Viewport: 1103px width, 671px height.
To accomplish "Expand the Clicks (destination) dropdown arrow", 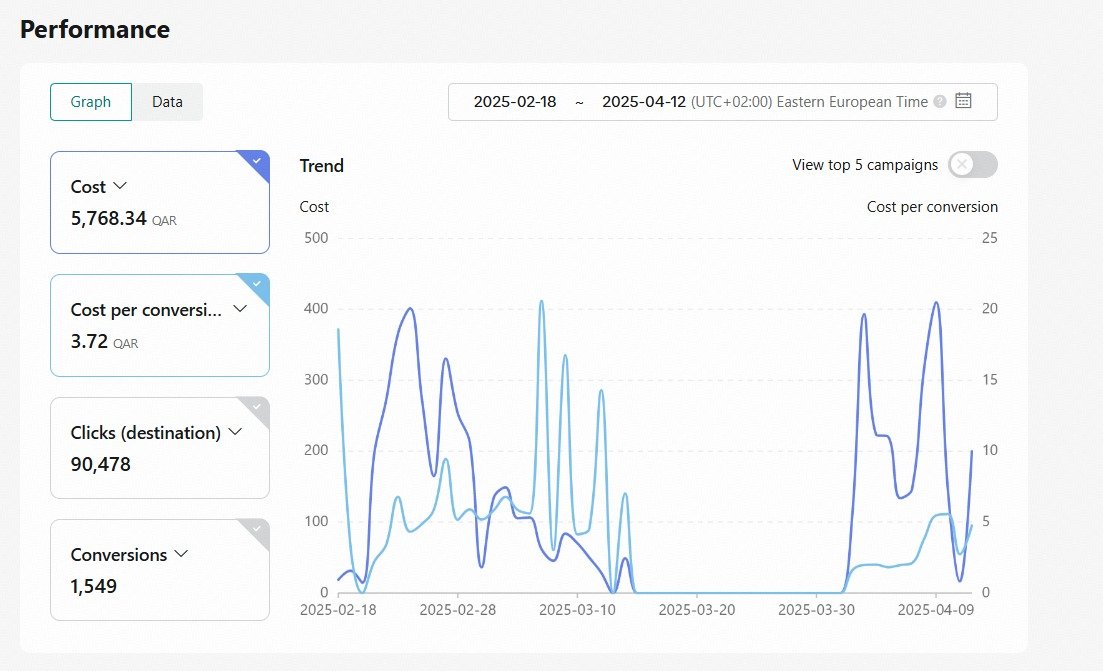I will tap(236, 432).
